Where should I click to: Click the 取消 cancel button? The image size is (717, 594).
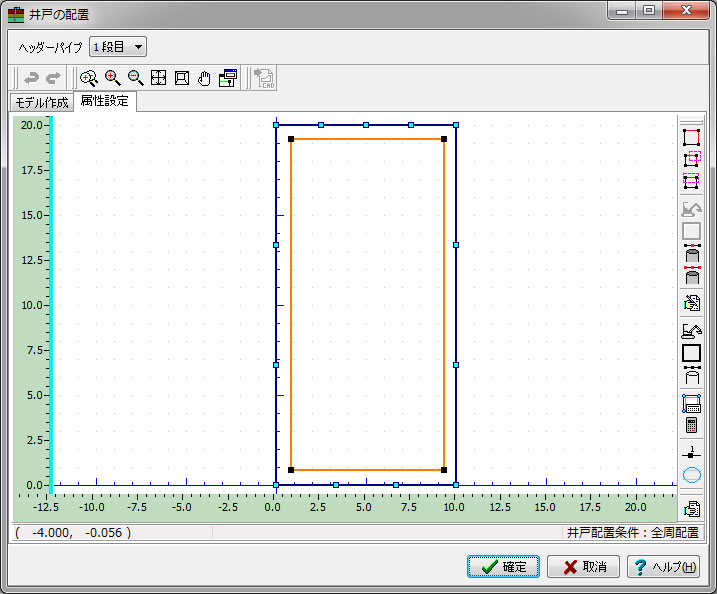tap(583, 567)
